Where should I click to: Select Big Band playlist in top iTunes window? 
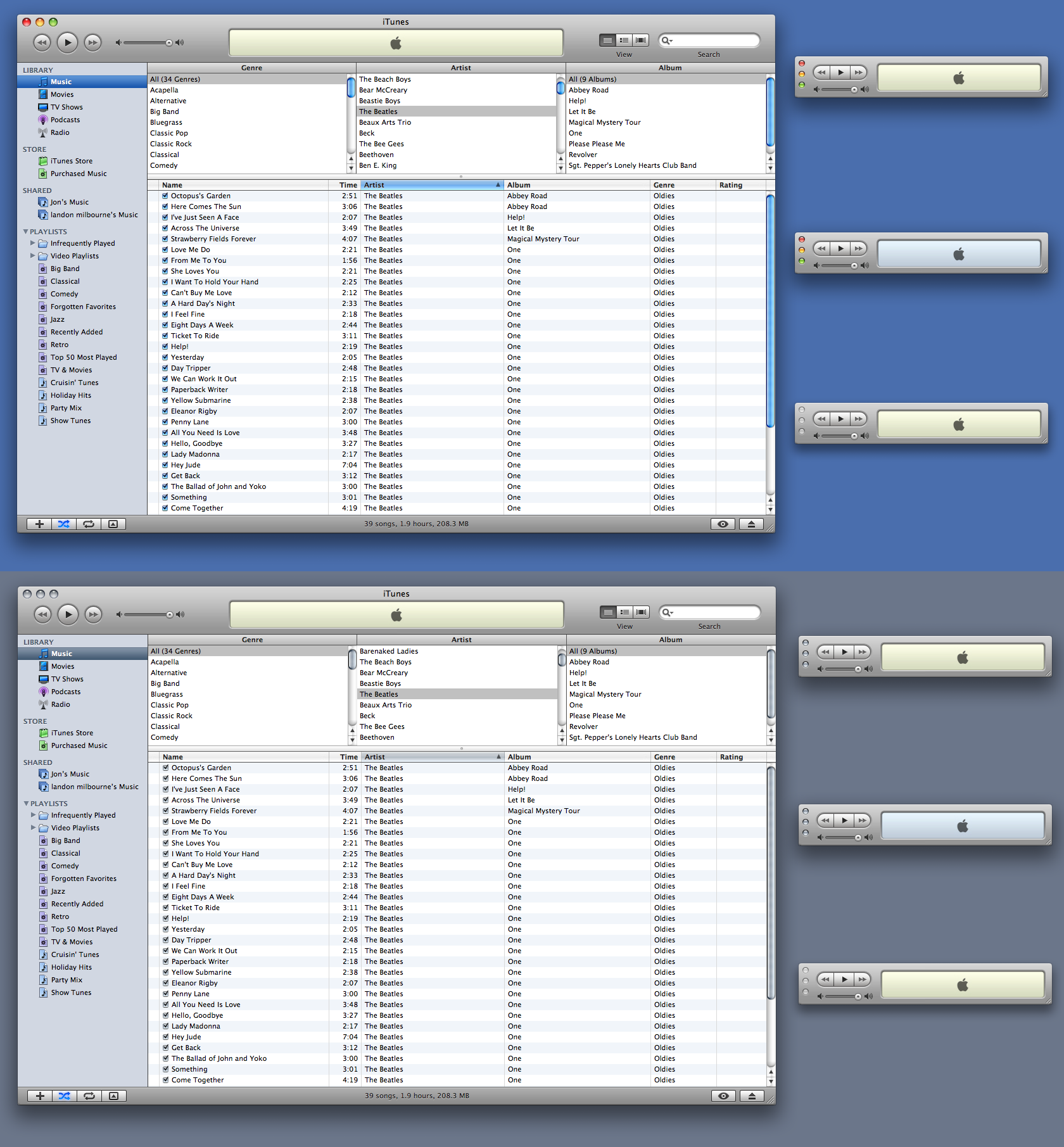(65, 269)
